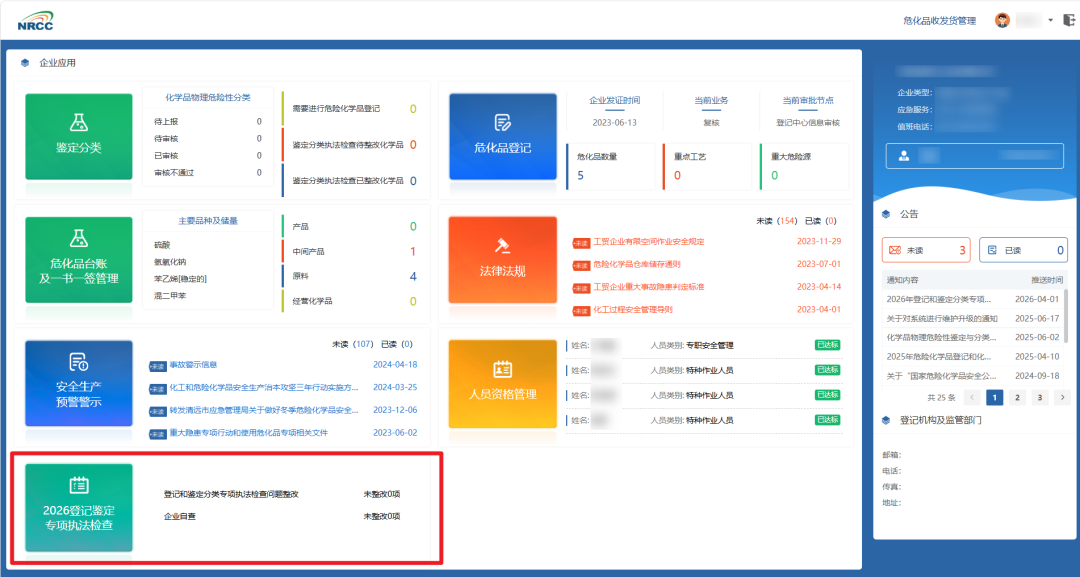Switch to the 已读 notices tab
The image size is (1080, 577).
[x=1024, y=250]
